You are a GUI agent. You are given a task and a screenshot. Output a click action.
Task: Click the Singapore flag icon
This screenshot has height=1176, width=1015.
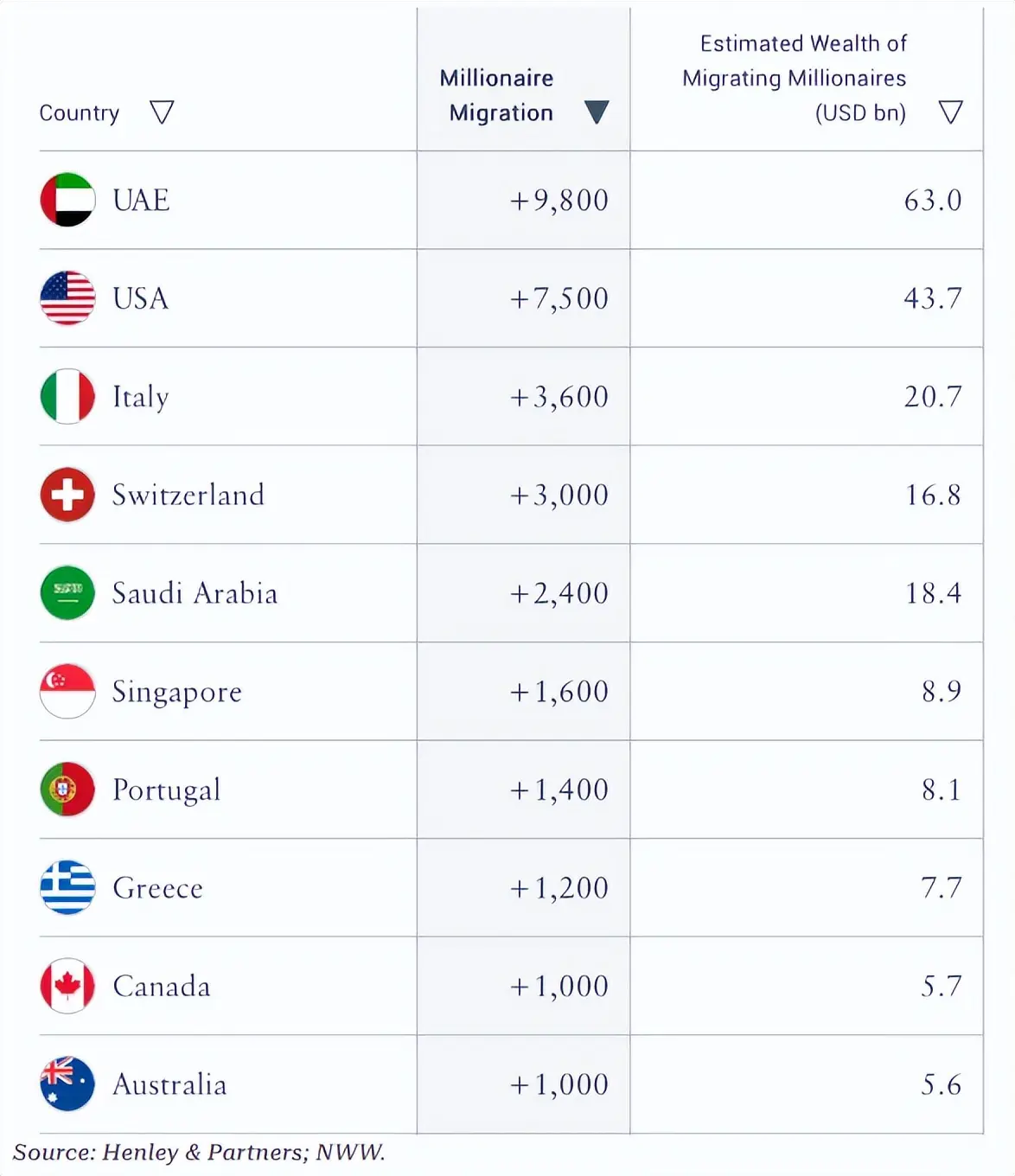click(67, 691)
